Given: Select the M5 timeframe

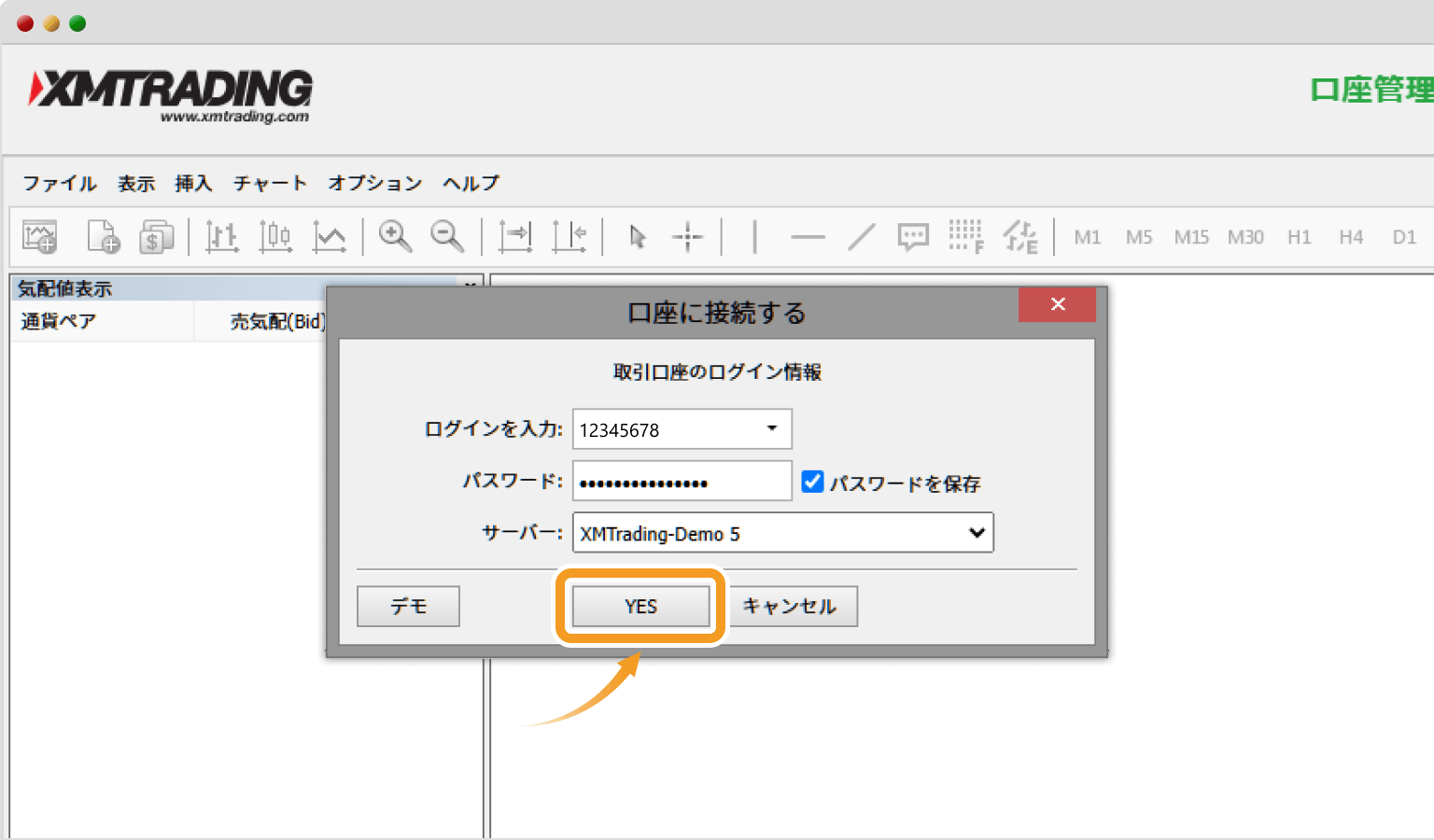Looking at the screenshot, I should (x=1139, y=237).
